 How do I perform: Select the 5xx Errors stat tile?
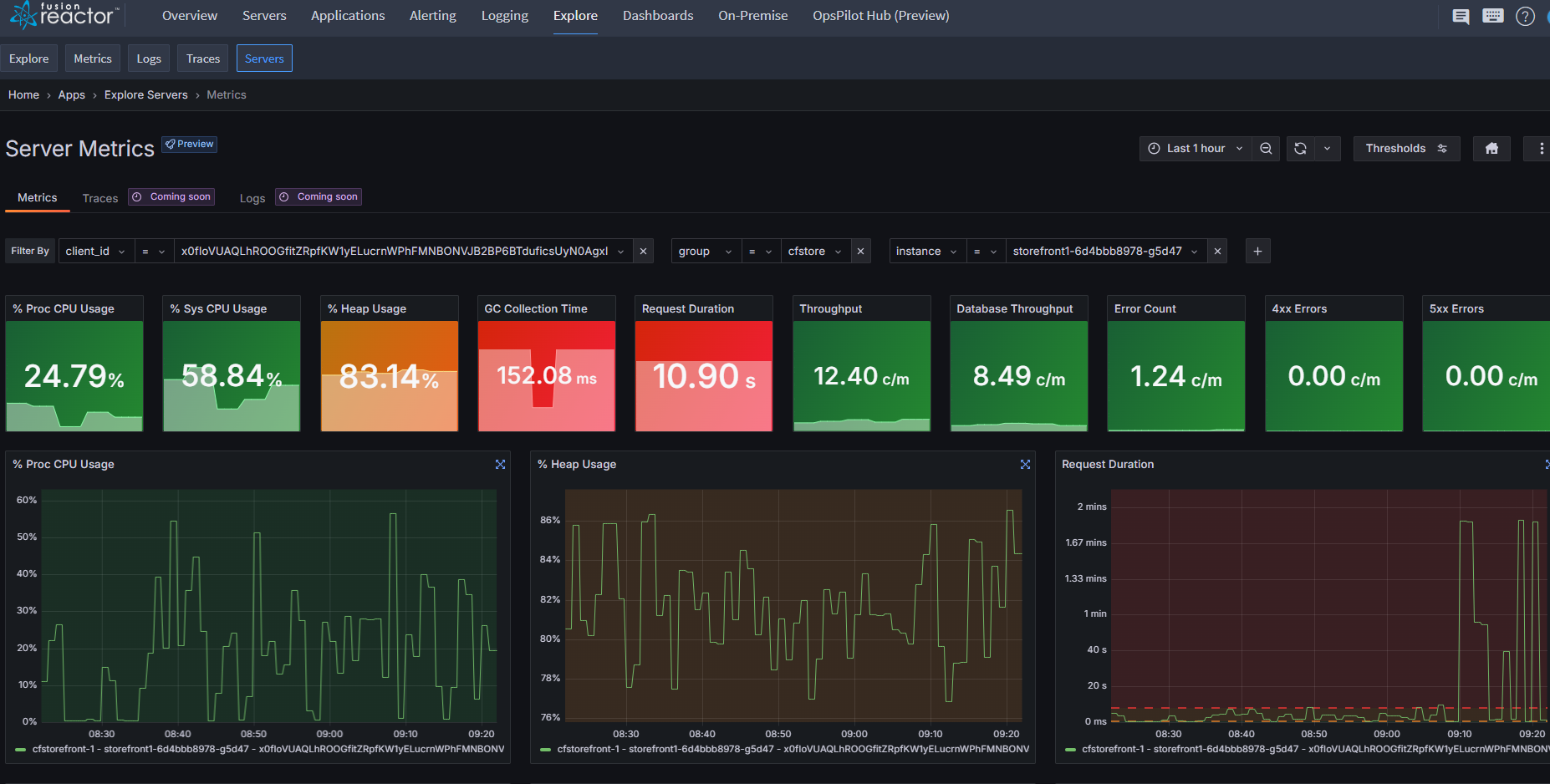click(x=1486, y=364)
